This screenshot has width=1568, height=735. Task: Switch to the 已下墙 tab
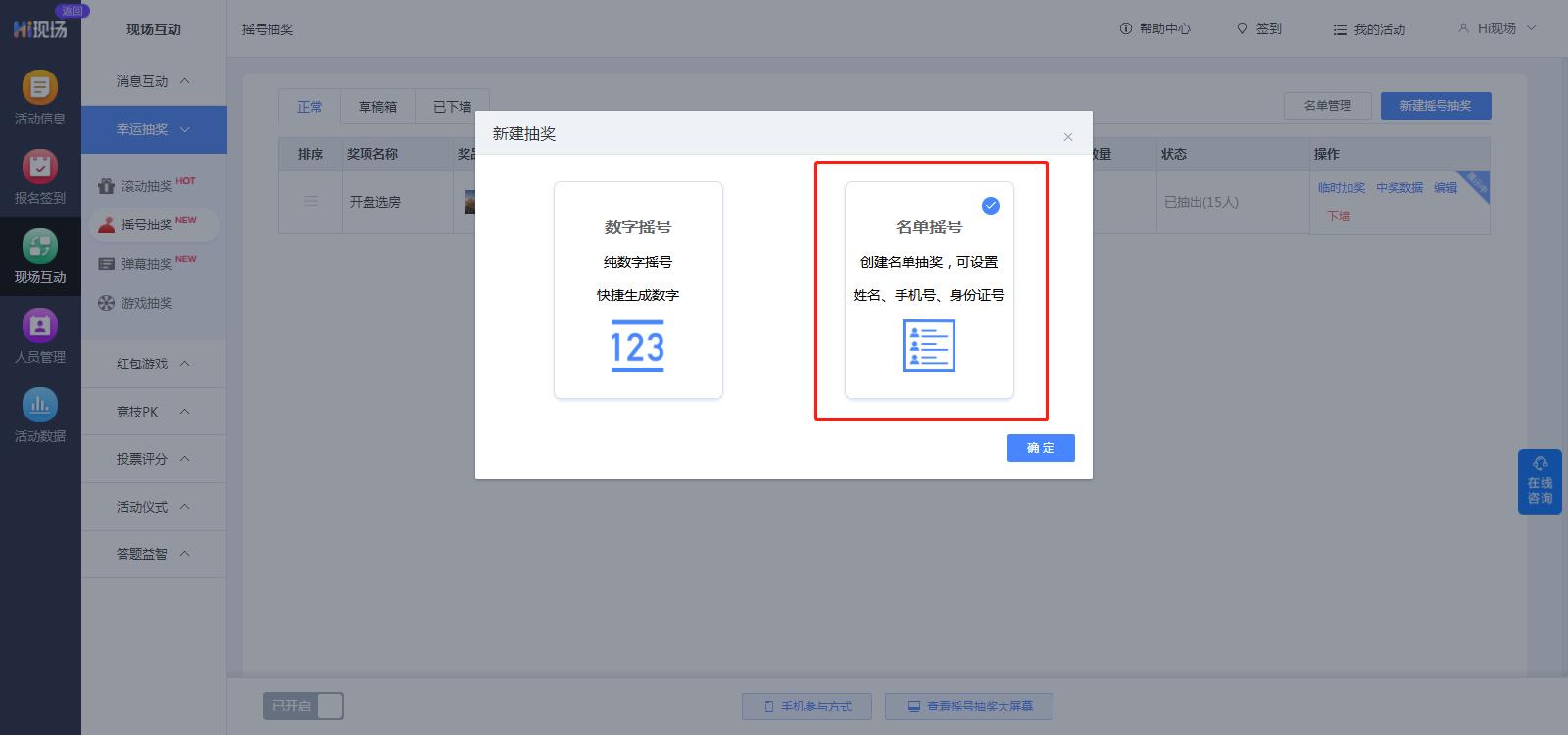coord(452,106)
